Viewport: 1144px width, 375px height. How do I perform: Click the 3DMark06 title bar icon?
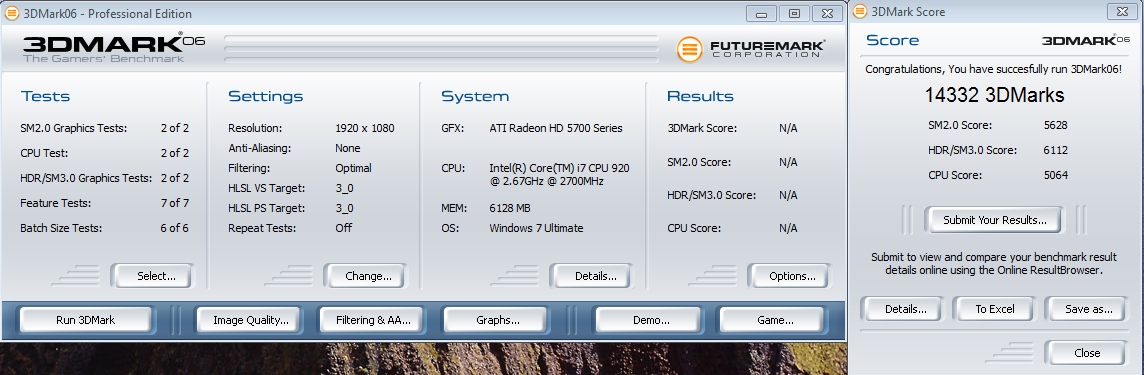tap(12, 13)
